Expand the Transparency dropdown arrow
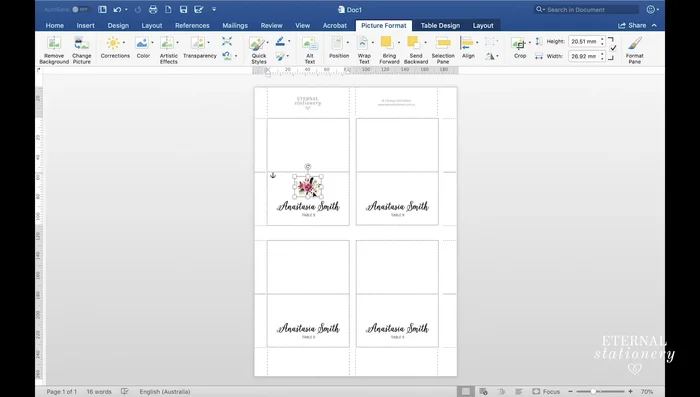This screenshot has width=700, height=397. [208, 43]
